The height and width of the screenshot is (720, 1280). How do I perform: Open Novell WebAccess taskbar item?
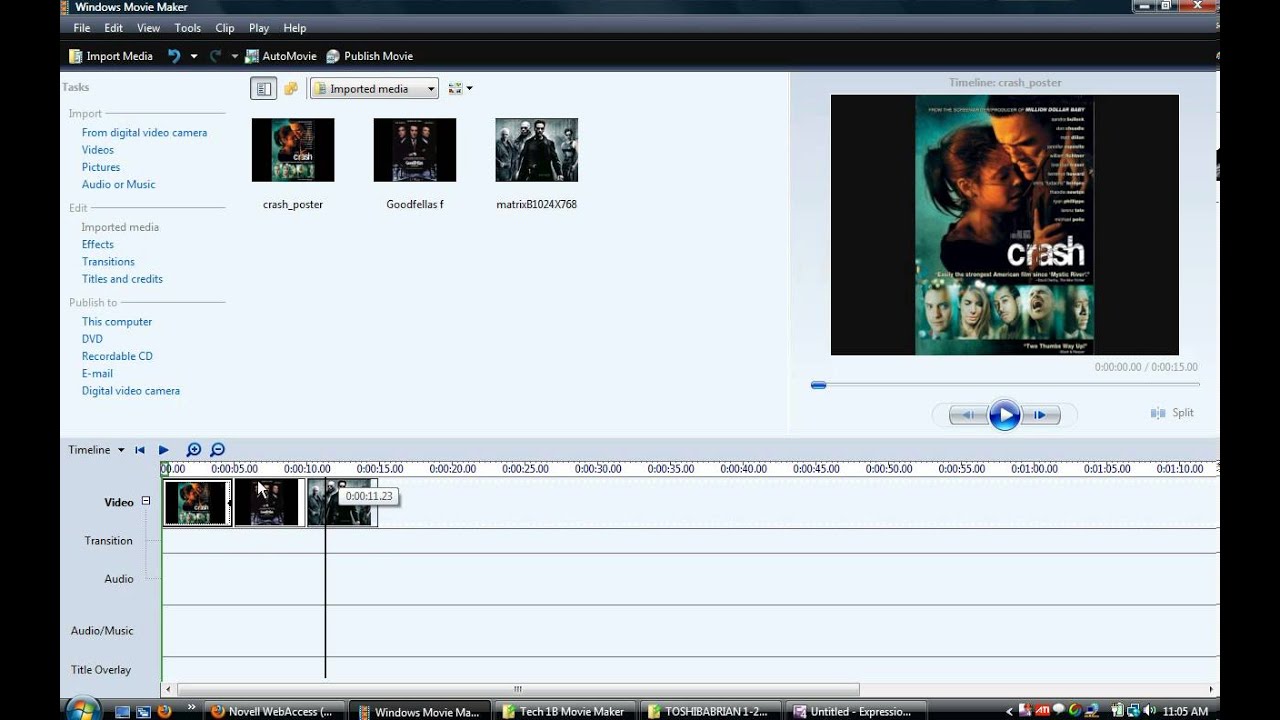tap(272, 712)
